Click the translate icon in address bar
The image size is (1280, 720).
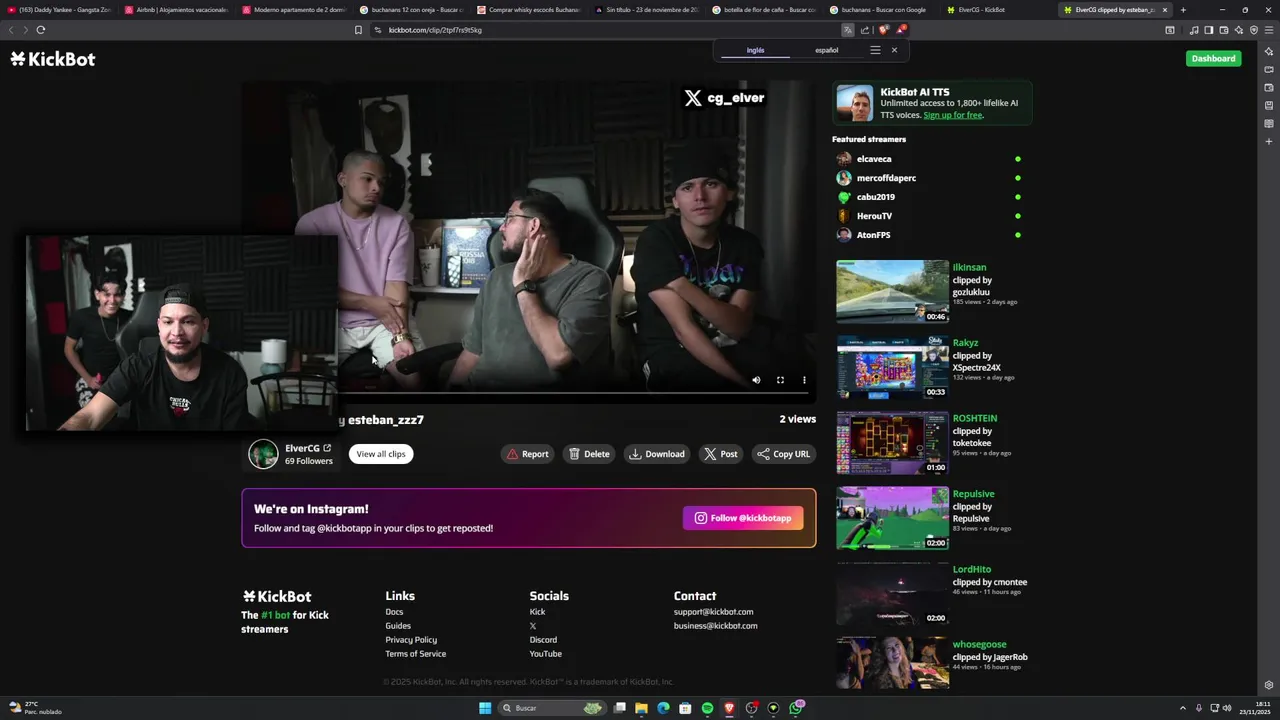pos(848,30)
